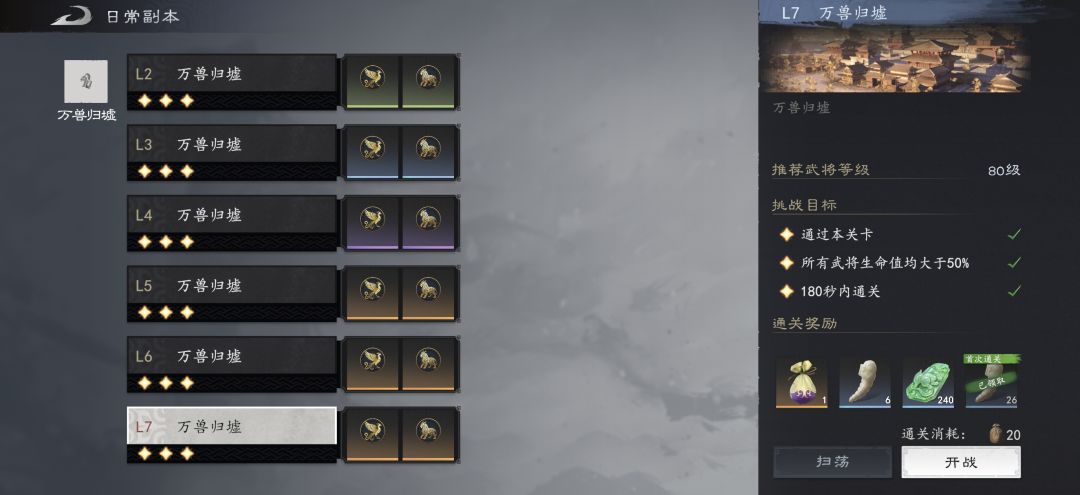Screen dimensions: 1080x495
Task: Tap the gourd stamina cost icon
Action: tap(995, 434)
